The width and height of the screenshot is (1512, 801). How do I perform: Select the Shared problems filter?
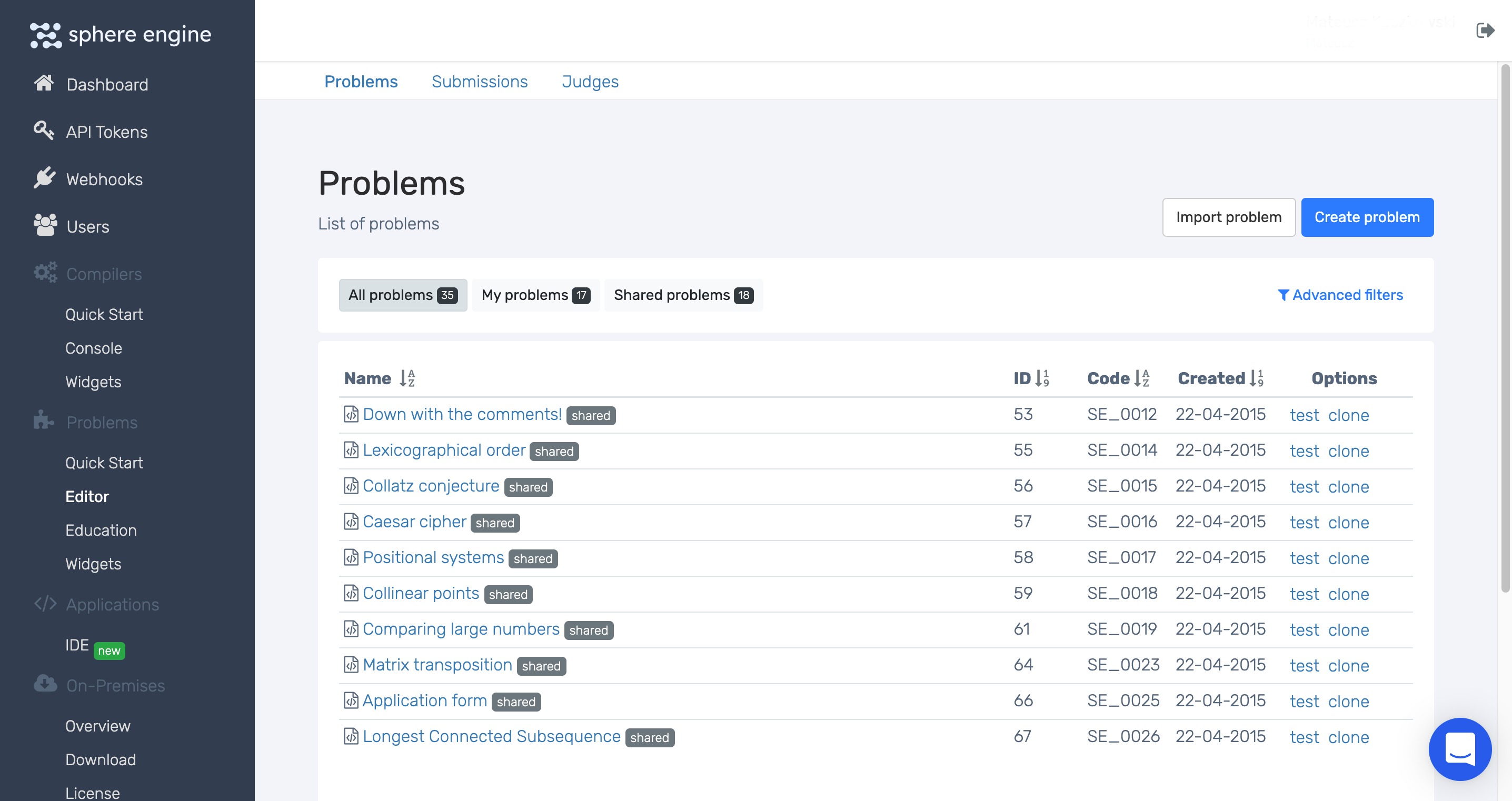coord(683,295)
